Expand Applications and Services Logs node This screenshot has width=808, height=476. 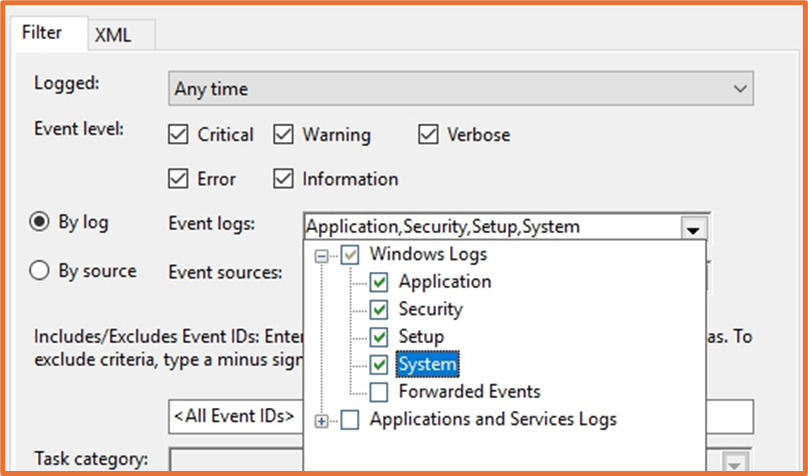[322, 421]
